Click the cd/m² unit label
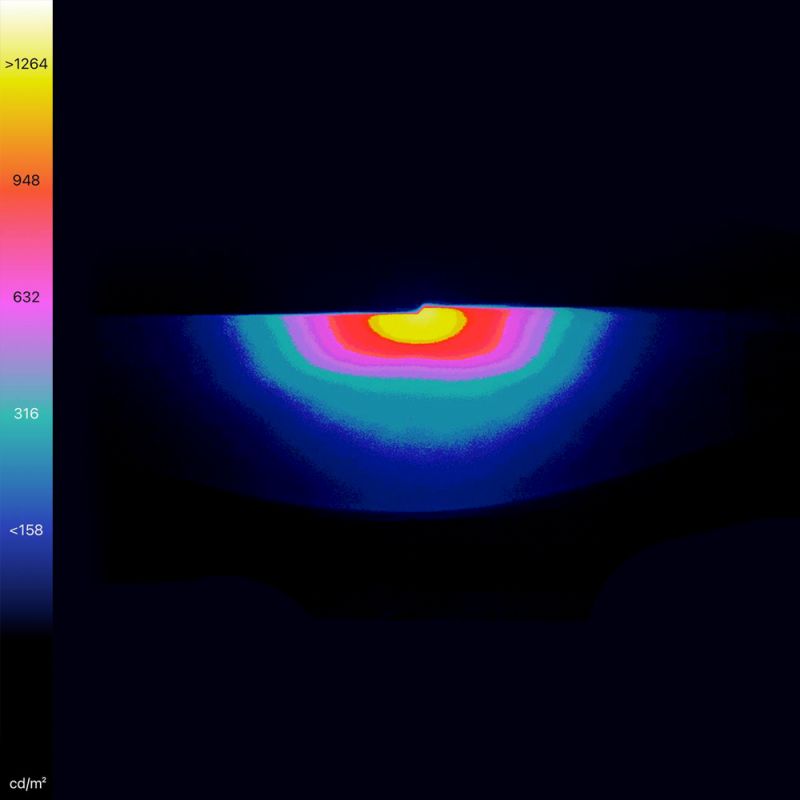Image resolution: width=800 pixels, height=800 pixels. click(x=26, y=781)
